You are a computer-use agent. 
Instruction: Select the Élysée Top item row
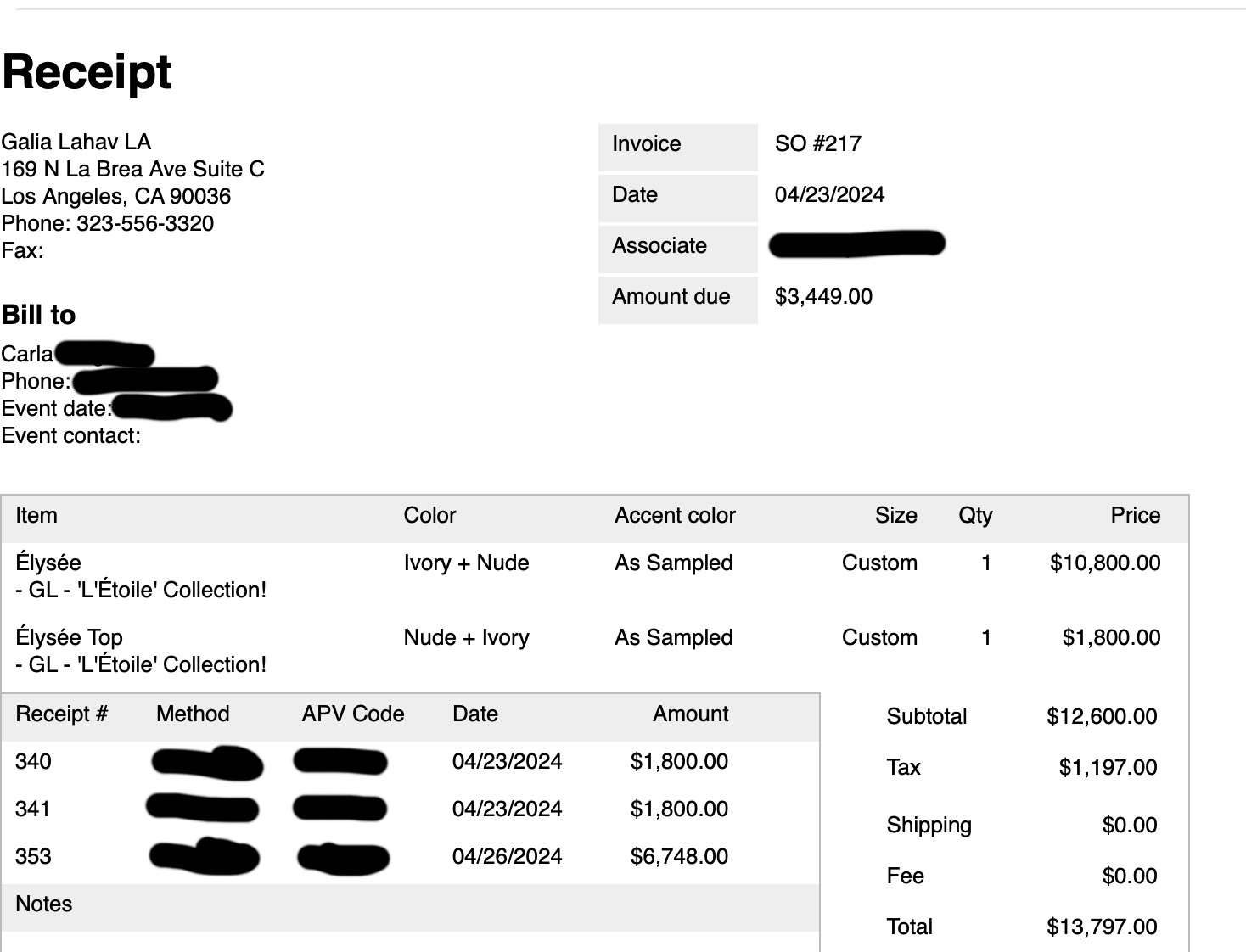point(595,651)
